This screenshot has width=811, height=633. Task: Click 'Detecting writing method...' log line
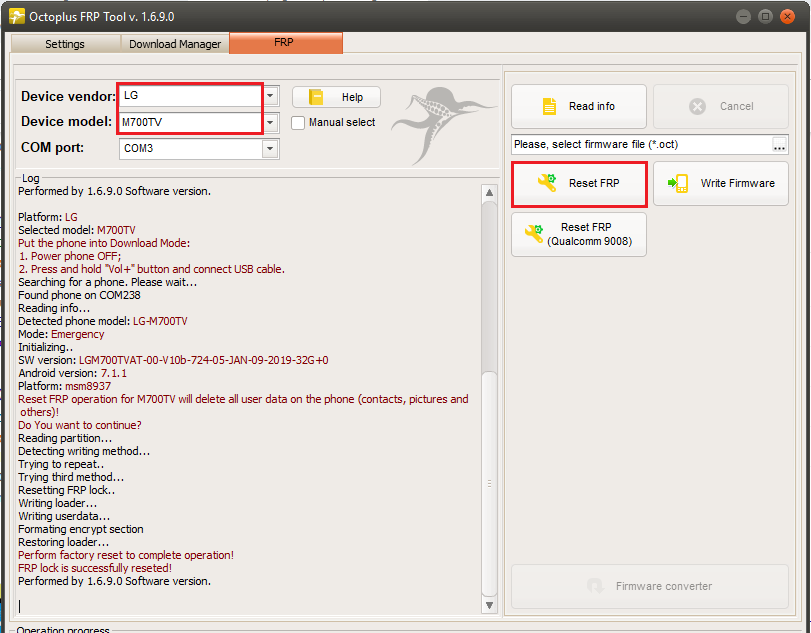click(84, 451)
